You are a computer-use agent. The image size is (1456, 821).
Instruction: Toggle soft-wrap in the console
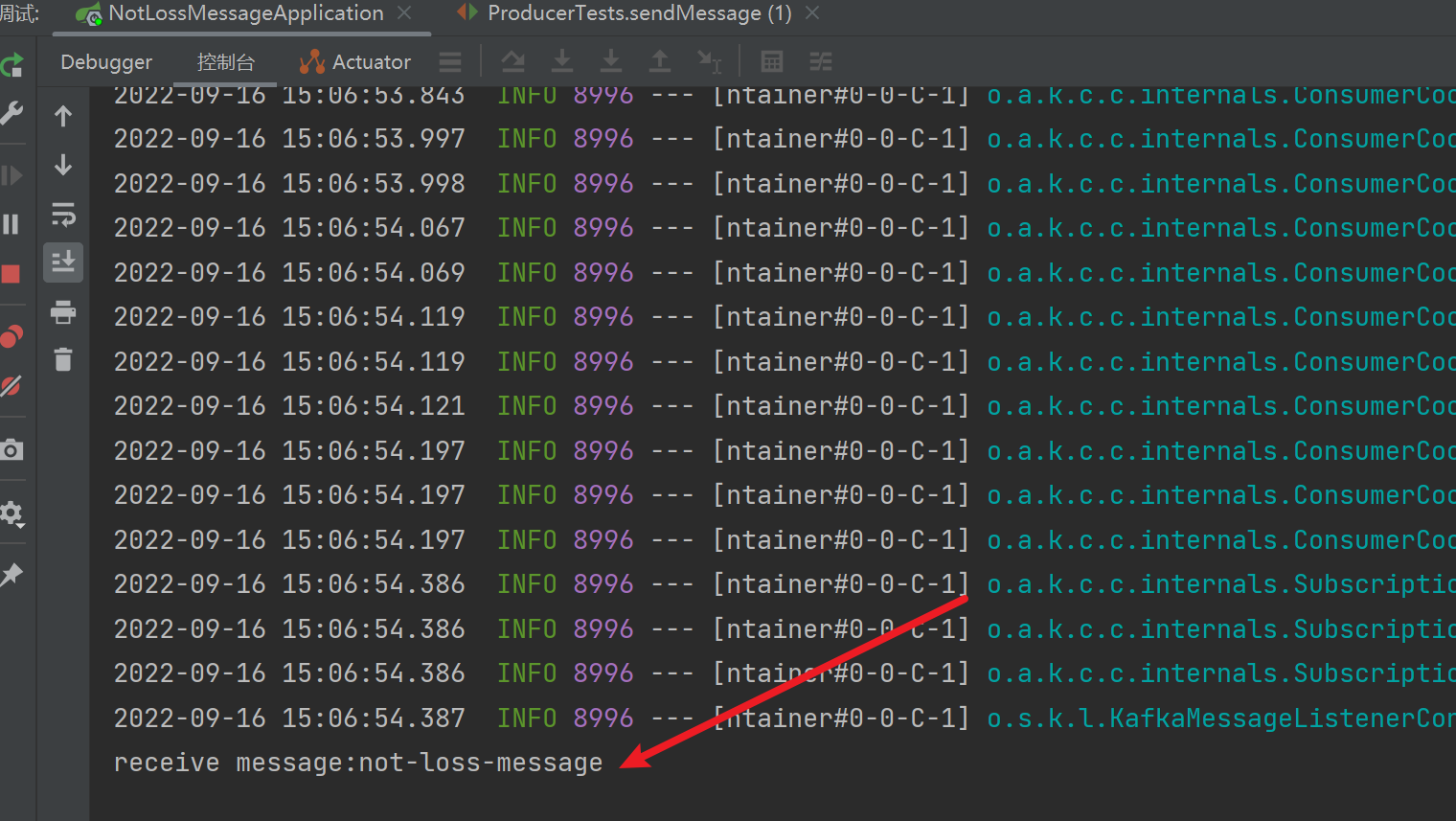63,215
